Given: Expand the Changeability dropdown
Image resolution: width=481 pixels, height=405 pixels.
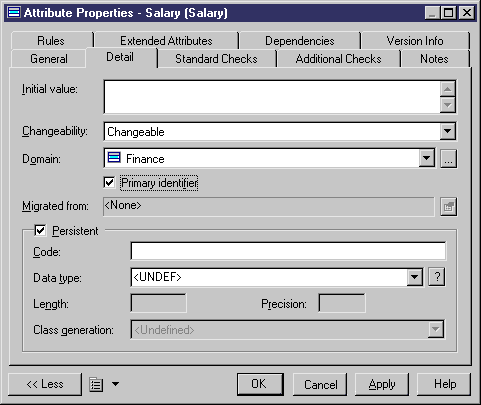Looking at the screenshot, I should coord(447,131).
